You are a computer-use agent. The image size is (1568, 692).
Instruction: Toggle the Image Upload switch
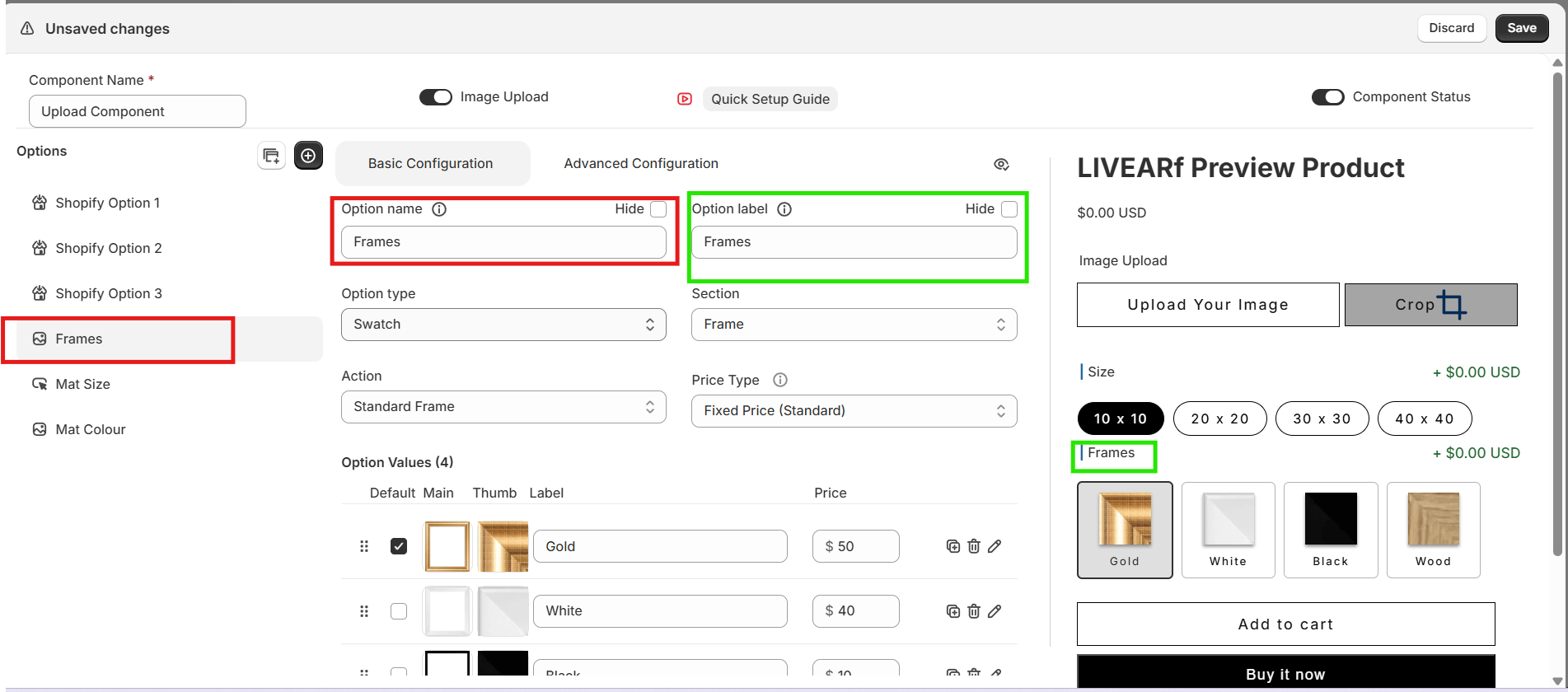point(436,97)
